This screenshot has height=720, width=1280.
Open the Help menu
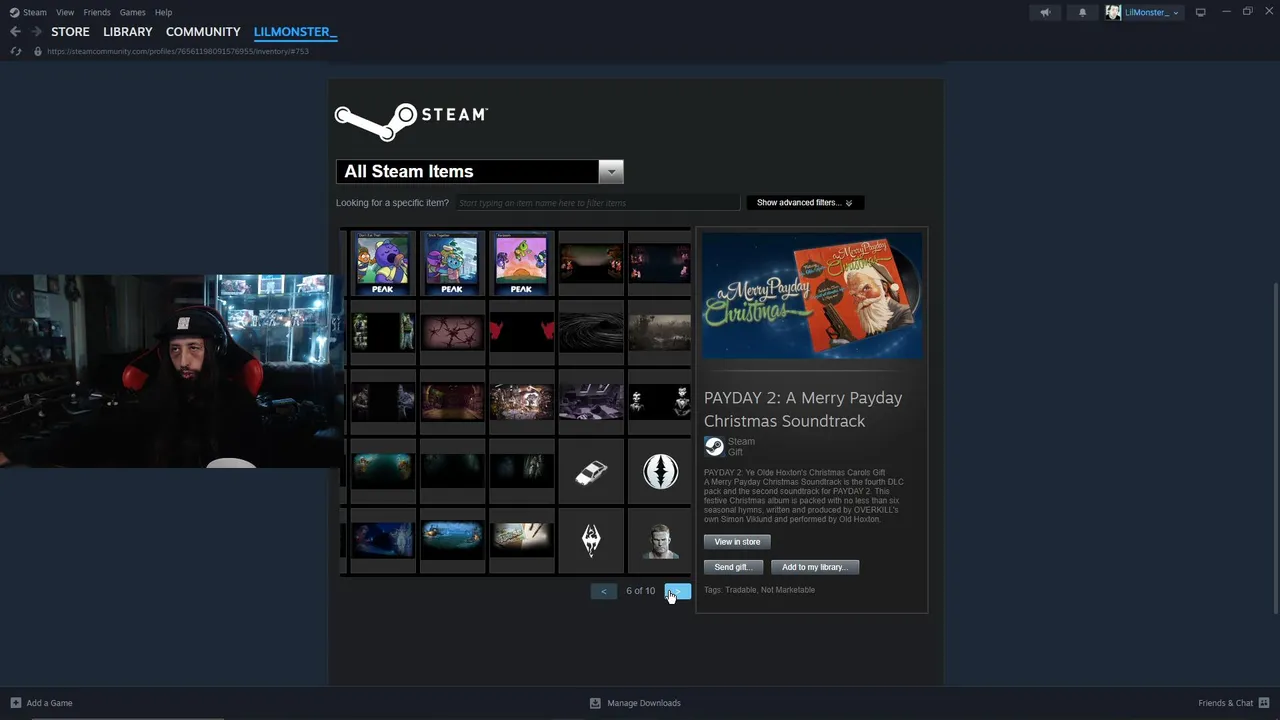click(x=163, y=12)
